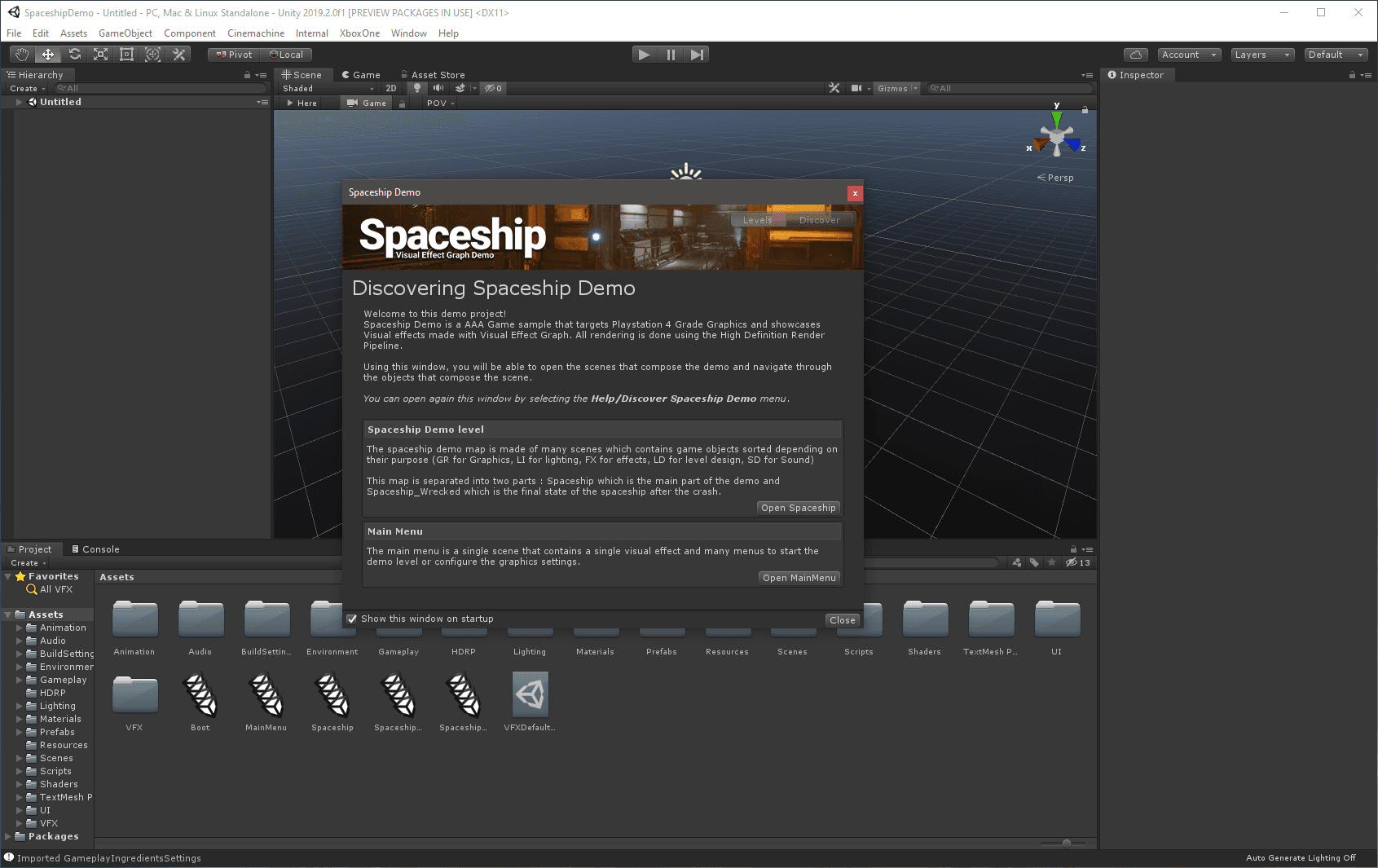Toggle 2D scene view mode
This screenshot has height=868, width=1378.
(391, 88)
